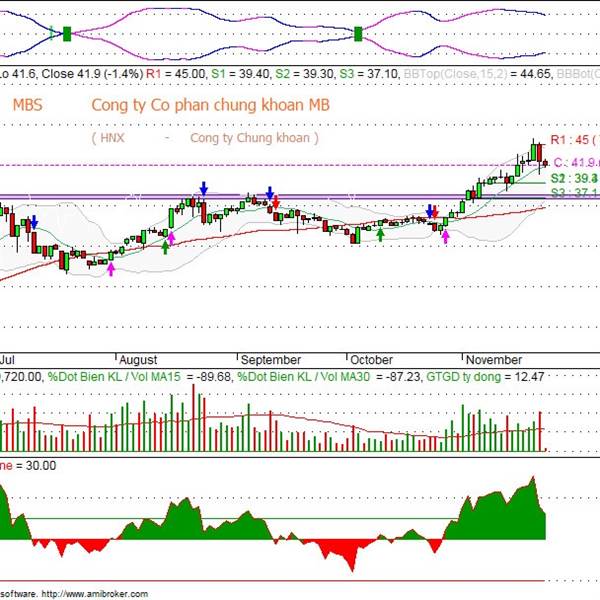Click the 'Jul' month label on the time axis
Image resolution: width=600 pixels, height=600 pixels.
point(7,360)
